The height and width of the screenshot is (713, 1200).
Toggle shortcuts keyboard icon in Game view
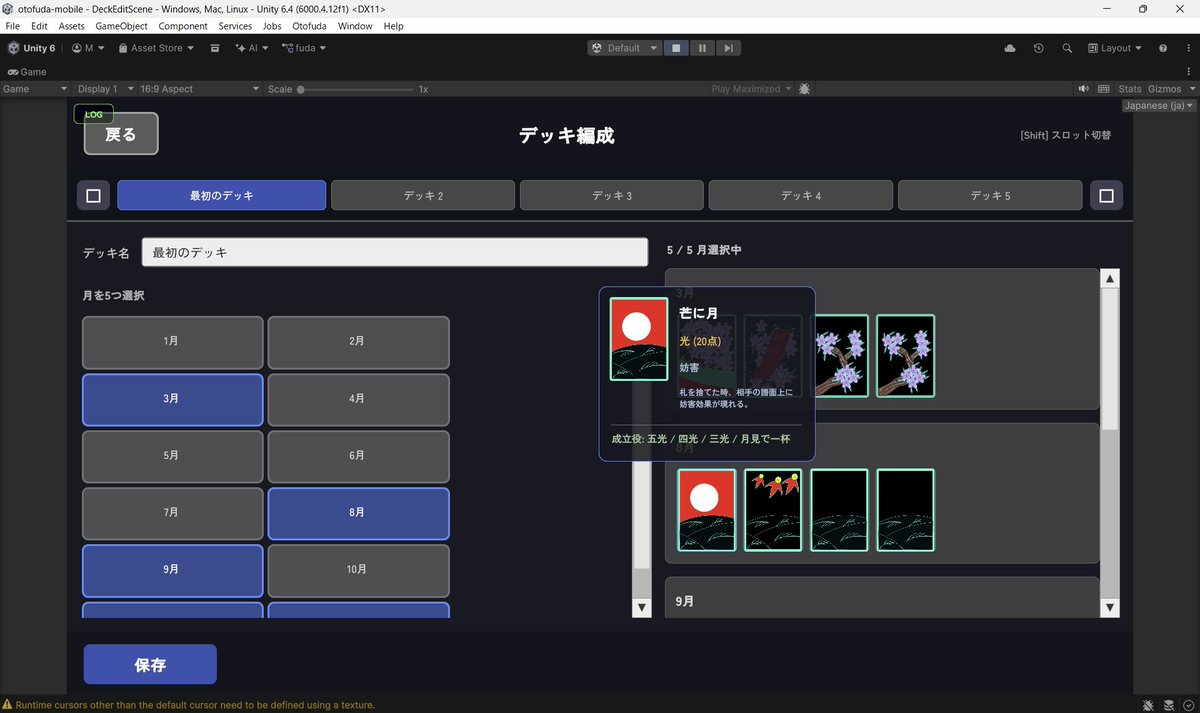coord(1104,89)
